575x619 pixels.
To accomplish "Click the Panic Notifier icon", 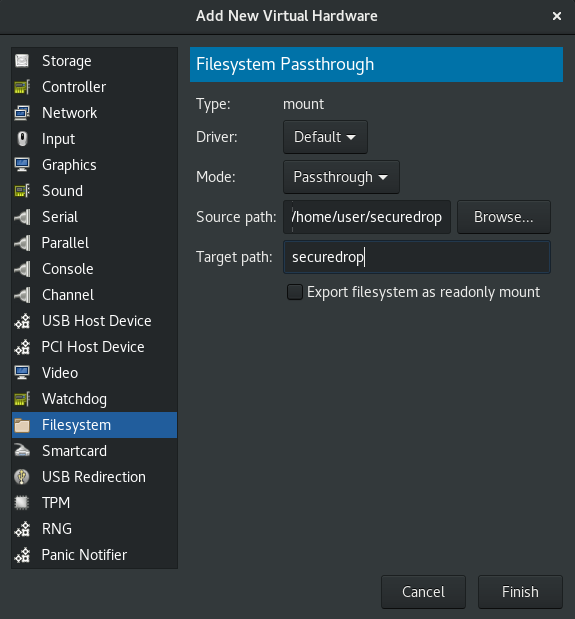I will click(22, 555).
